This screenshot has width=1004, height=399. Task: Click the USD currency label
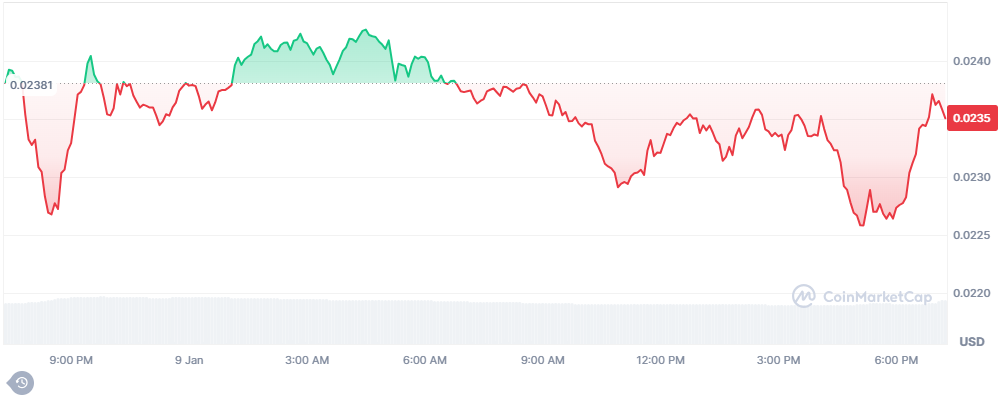click(x=971, y=342)
